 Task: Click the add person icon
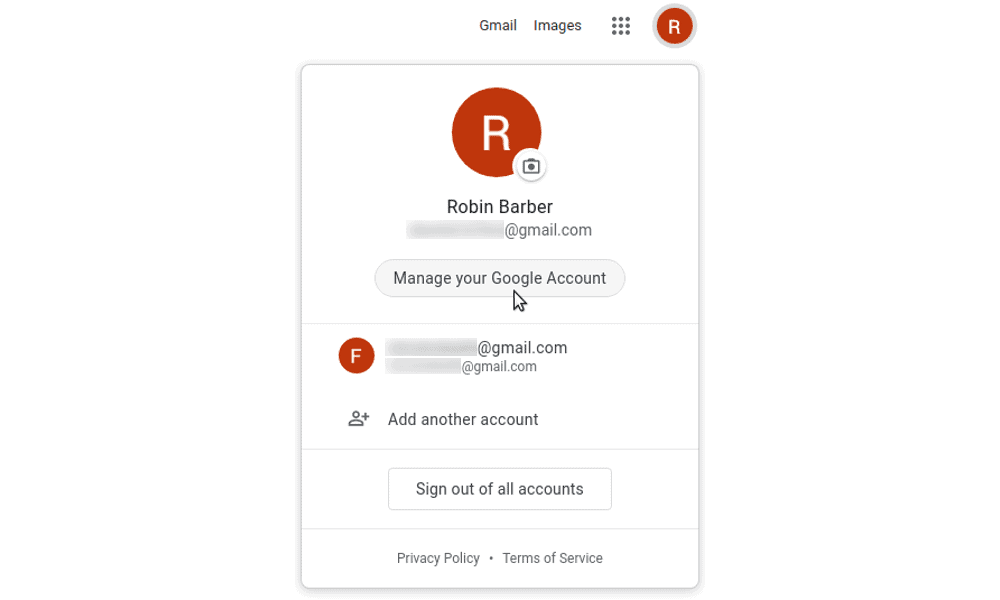coord(358,419)
